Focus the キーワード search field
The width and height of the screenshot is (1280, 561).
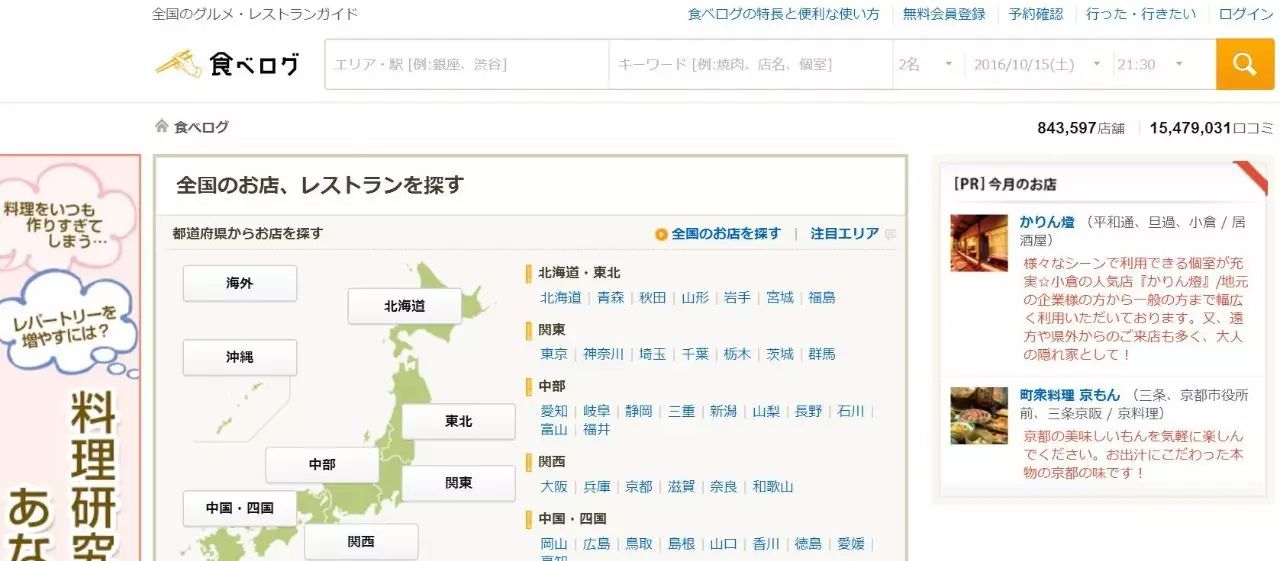click(x=751, y=64)
